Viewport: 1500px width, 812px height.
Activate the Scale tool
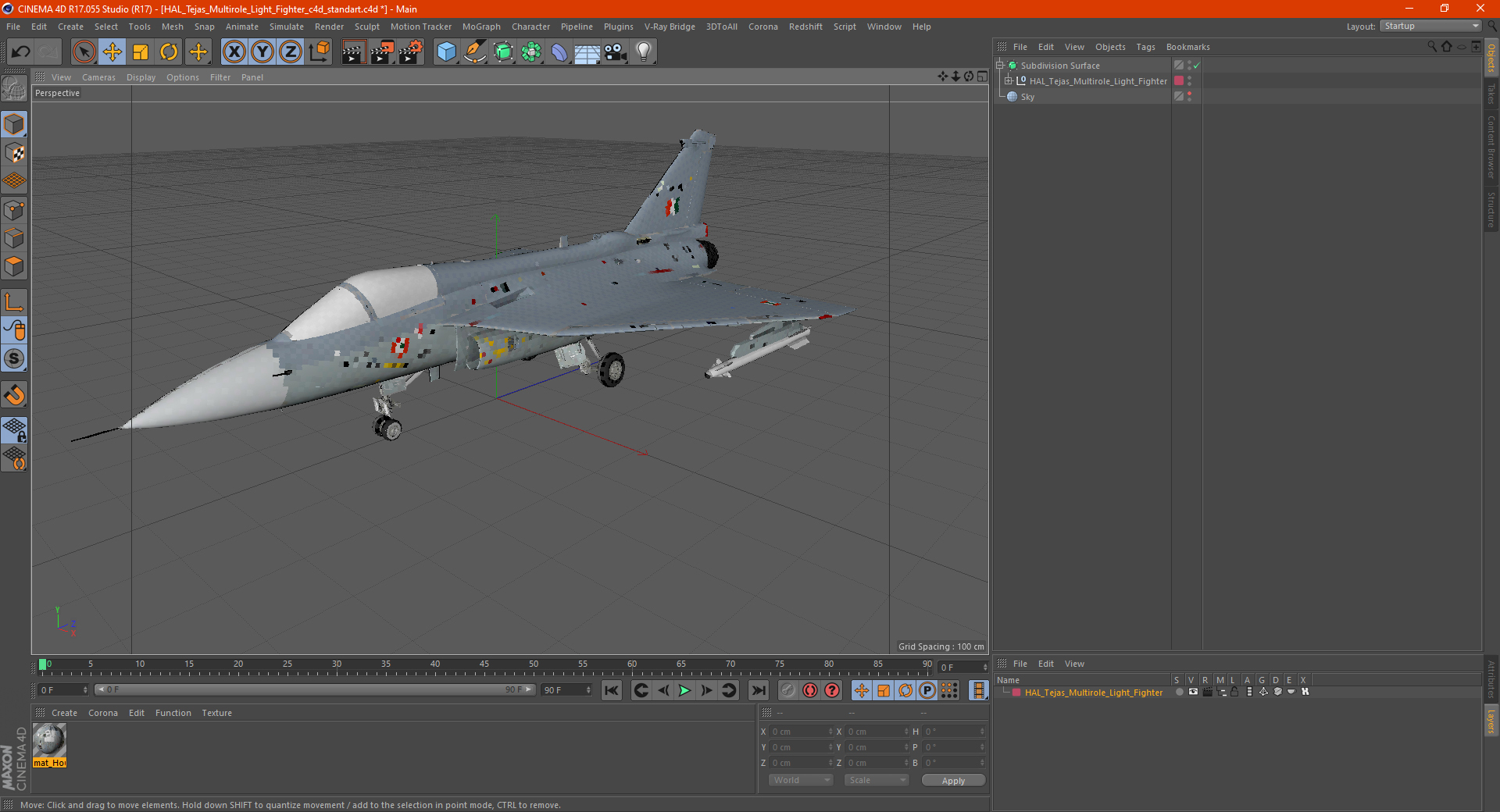(141, 52)
